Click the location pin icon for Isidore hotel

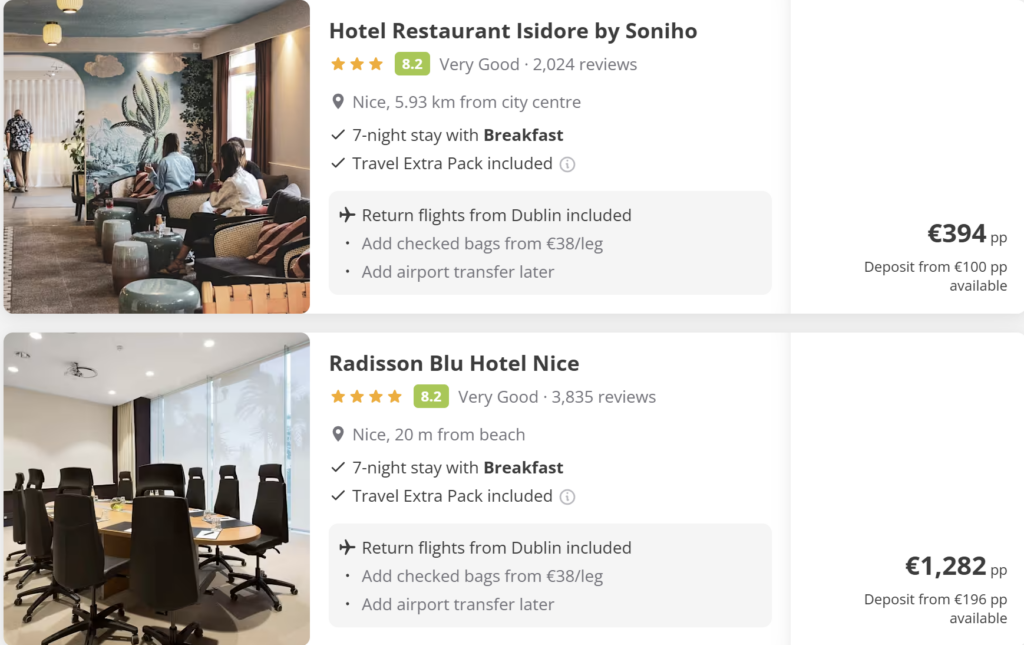[338, 101]
